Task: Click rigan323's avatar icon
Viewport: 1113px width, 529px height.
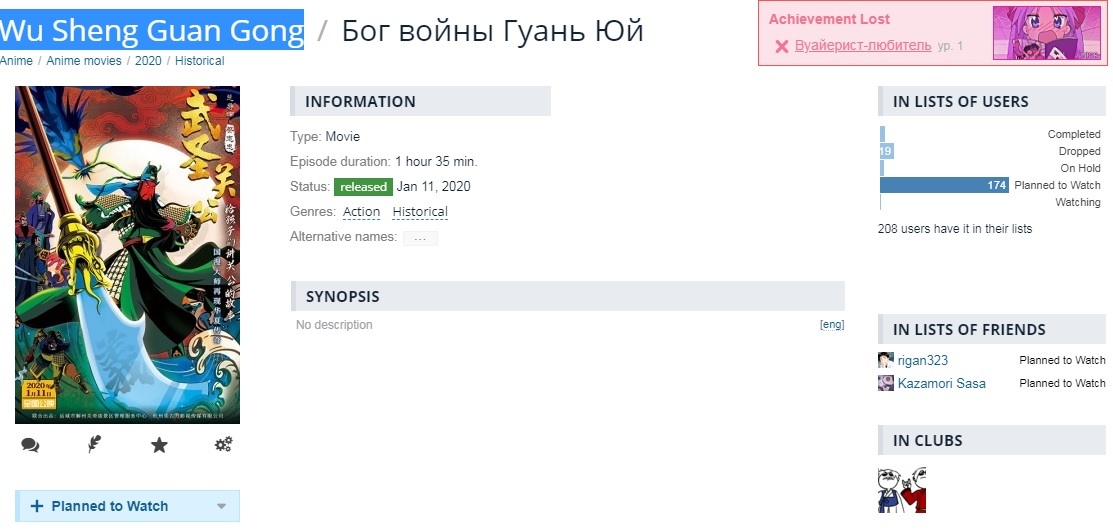Action: (886, 360)
